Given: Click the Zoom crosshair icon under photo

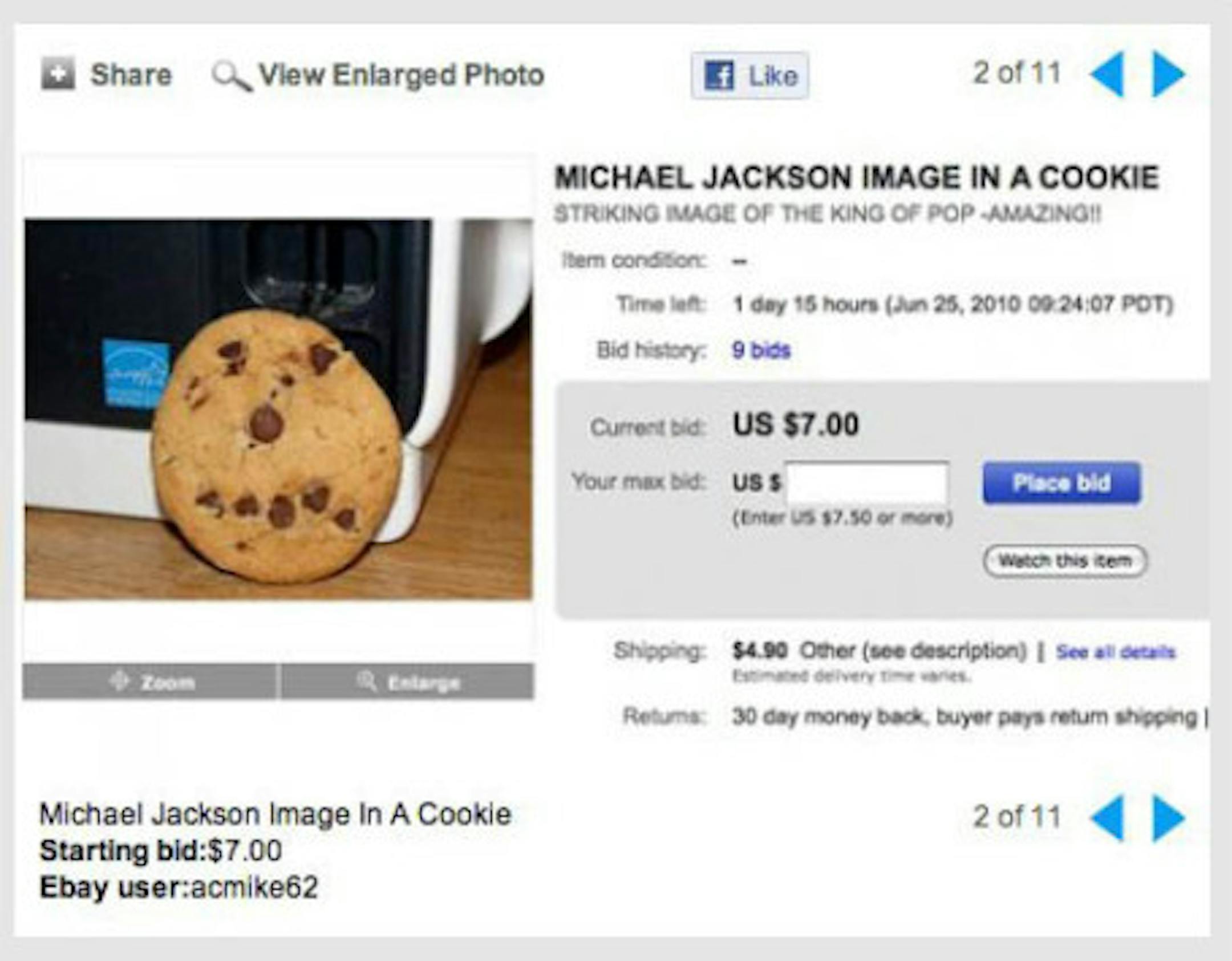Looking at the screenshot, I should tap(120, 681).
